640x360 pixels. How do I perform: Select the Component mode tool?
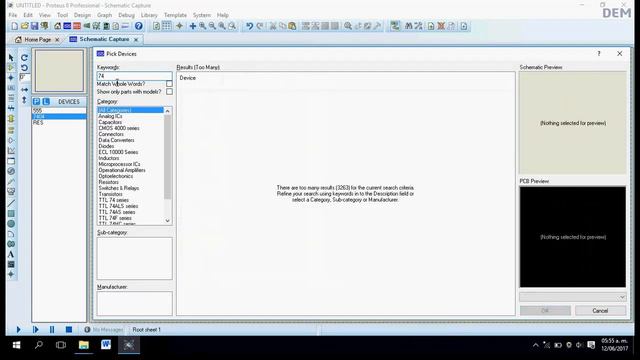11,67
